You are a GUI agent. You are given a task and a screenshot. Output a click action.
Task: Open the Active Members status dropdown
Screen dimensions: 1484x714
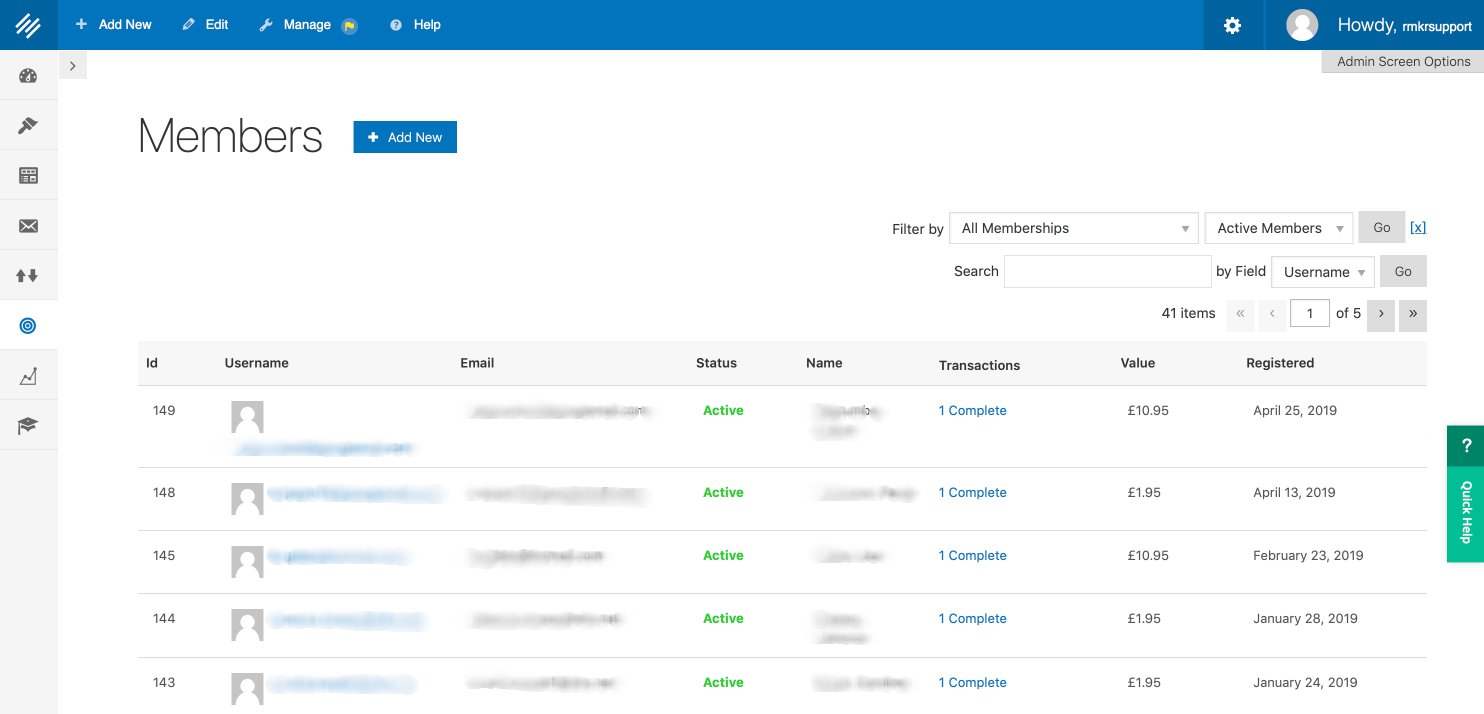[x=1278, y=228]
